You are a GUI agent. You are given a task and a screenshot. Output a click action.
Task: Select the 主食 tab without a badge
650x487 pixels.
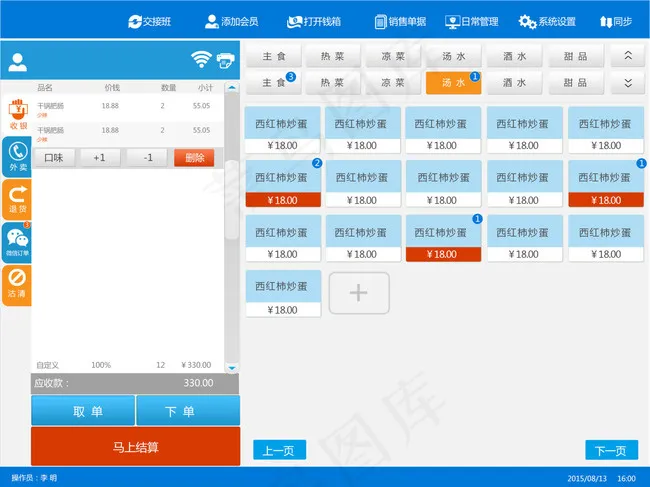[274, 56]
